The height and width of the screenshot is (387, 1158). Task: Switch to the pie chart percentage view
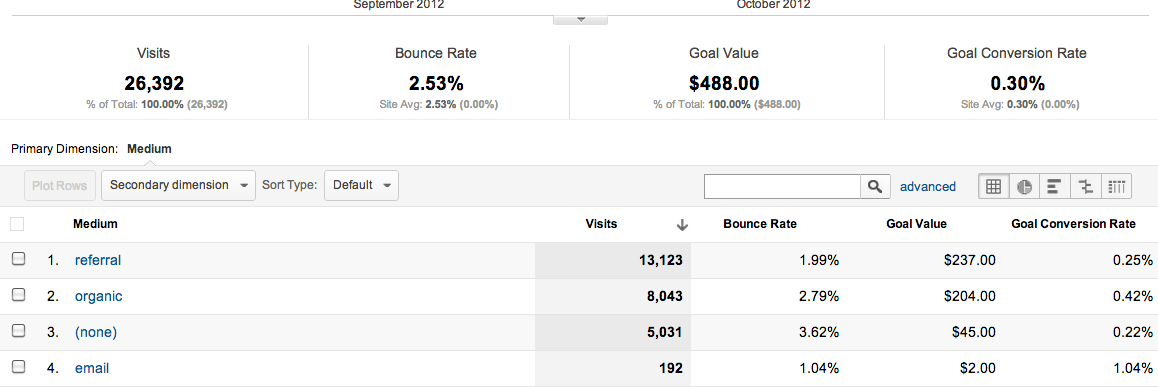[1024, 187]
